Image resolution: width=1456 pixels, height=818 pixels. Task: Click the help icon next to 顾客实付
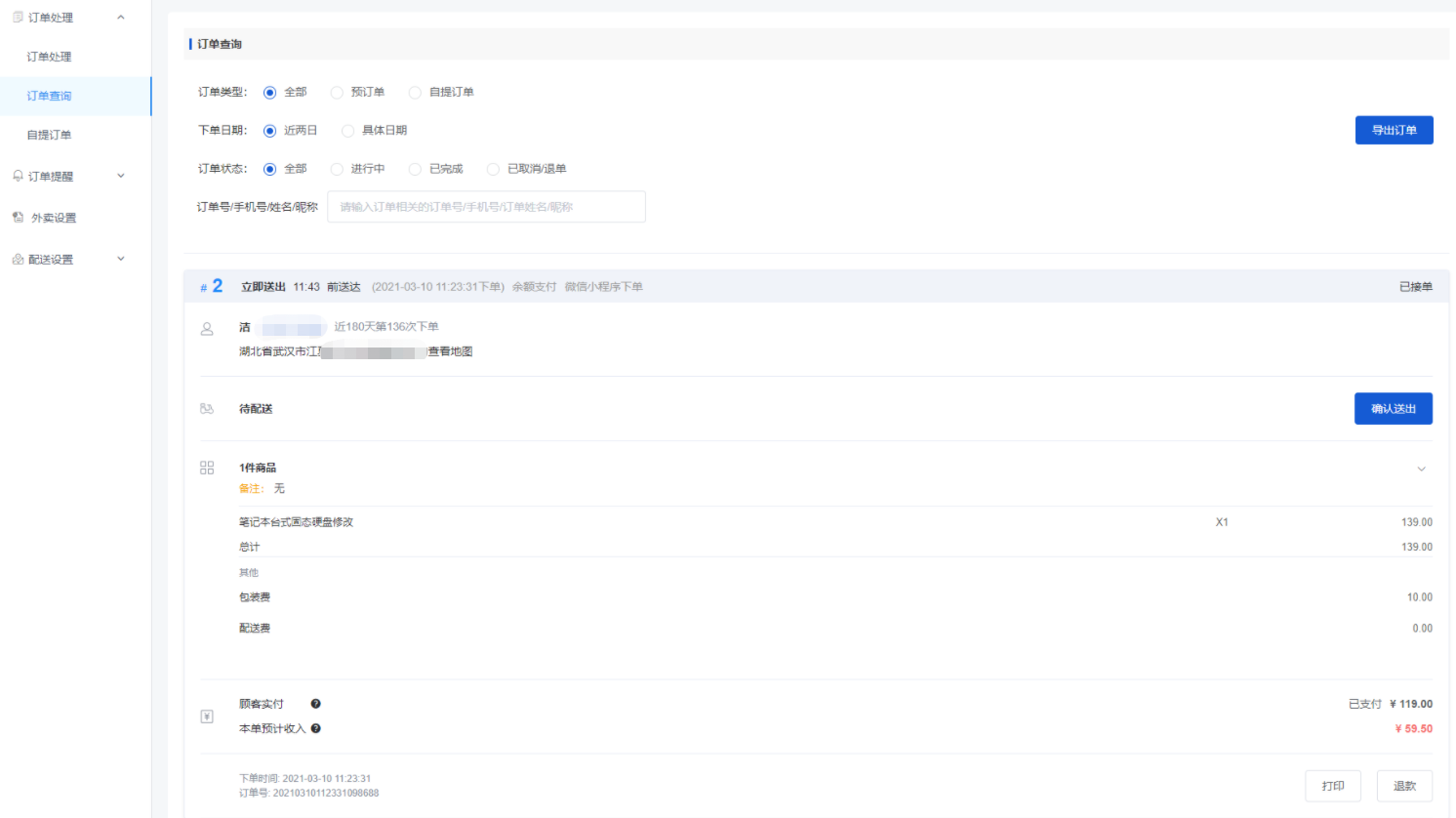[315, 704]
